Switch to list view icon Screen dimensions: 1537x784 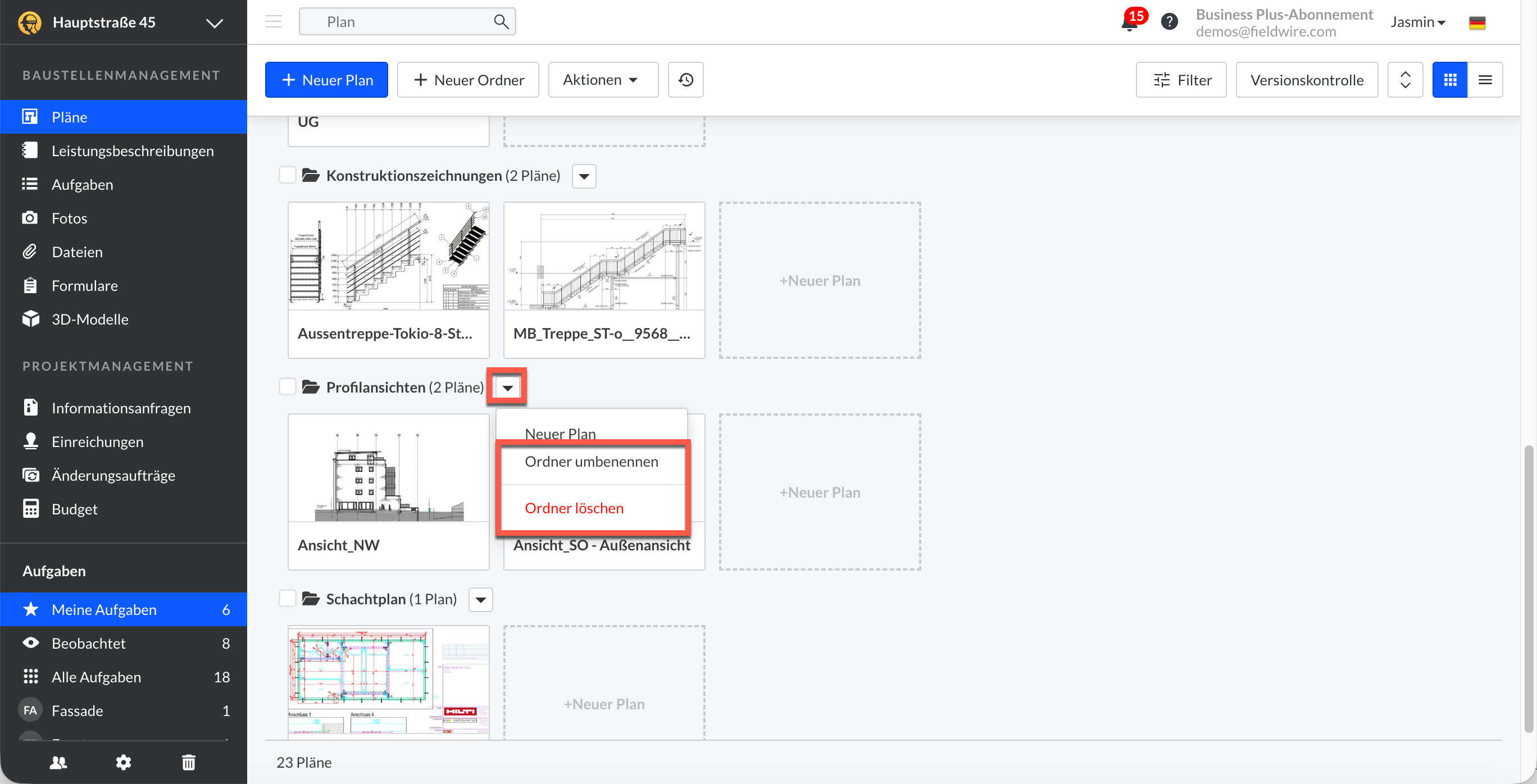tap(1485, 80)
